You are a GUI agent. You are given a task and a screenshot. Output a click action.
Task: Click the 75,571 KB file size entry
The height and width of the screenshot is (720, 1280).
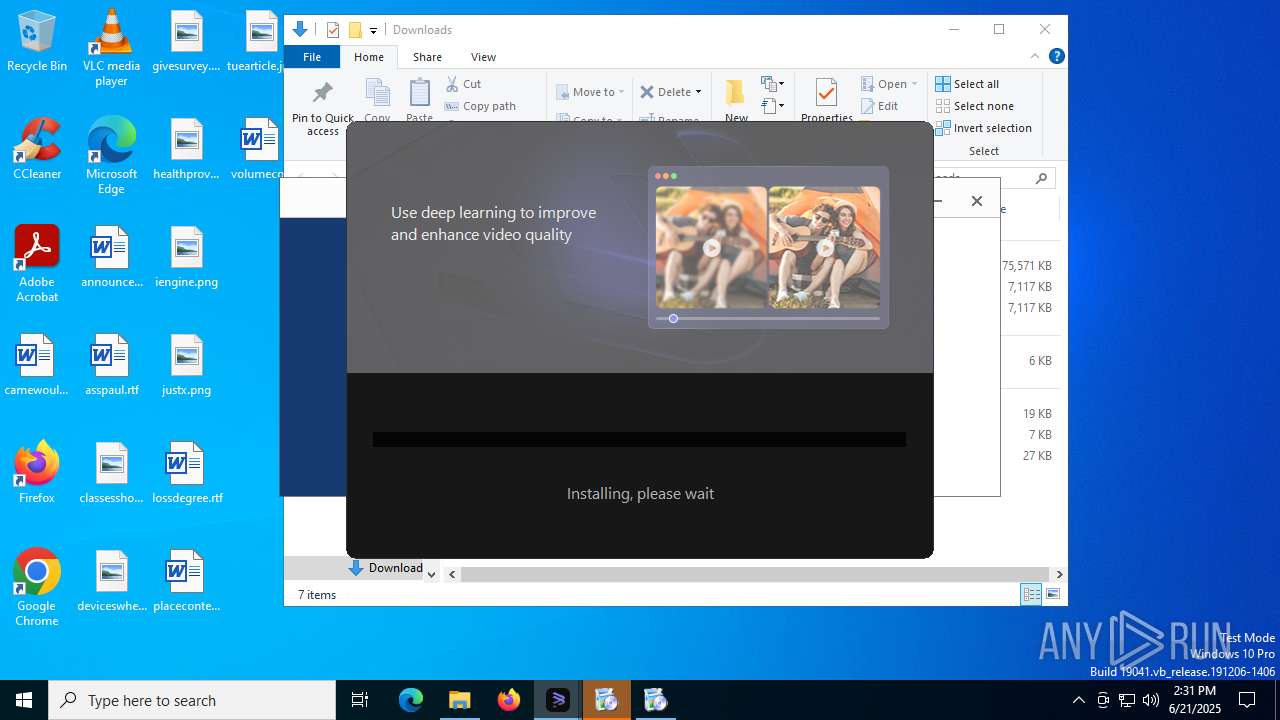(x=1026, y=266)
